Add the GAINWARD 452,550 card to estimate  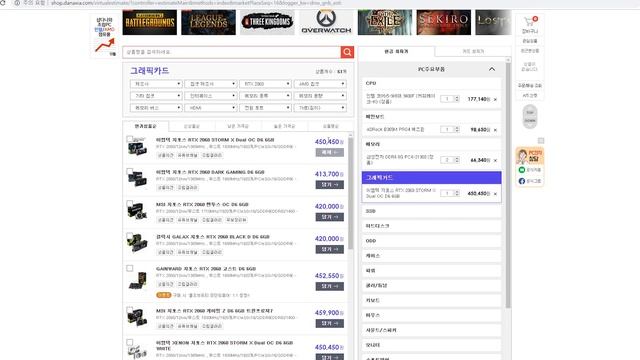click(x=329, y=287)
